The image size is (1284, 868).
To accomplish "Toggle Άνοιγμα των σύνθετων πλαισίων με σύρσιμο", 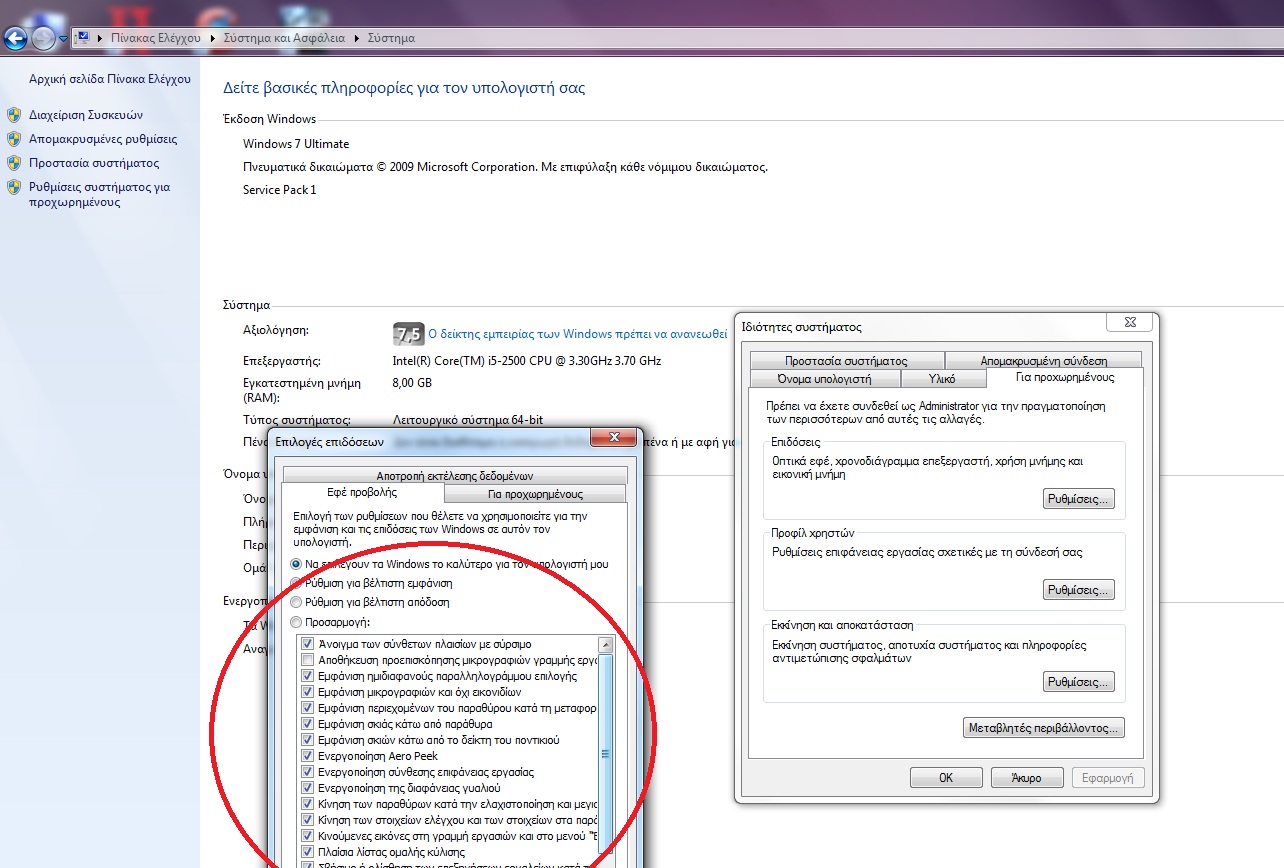I will pos(307,644).
